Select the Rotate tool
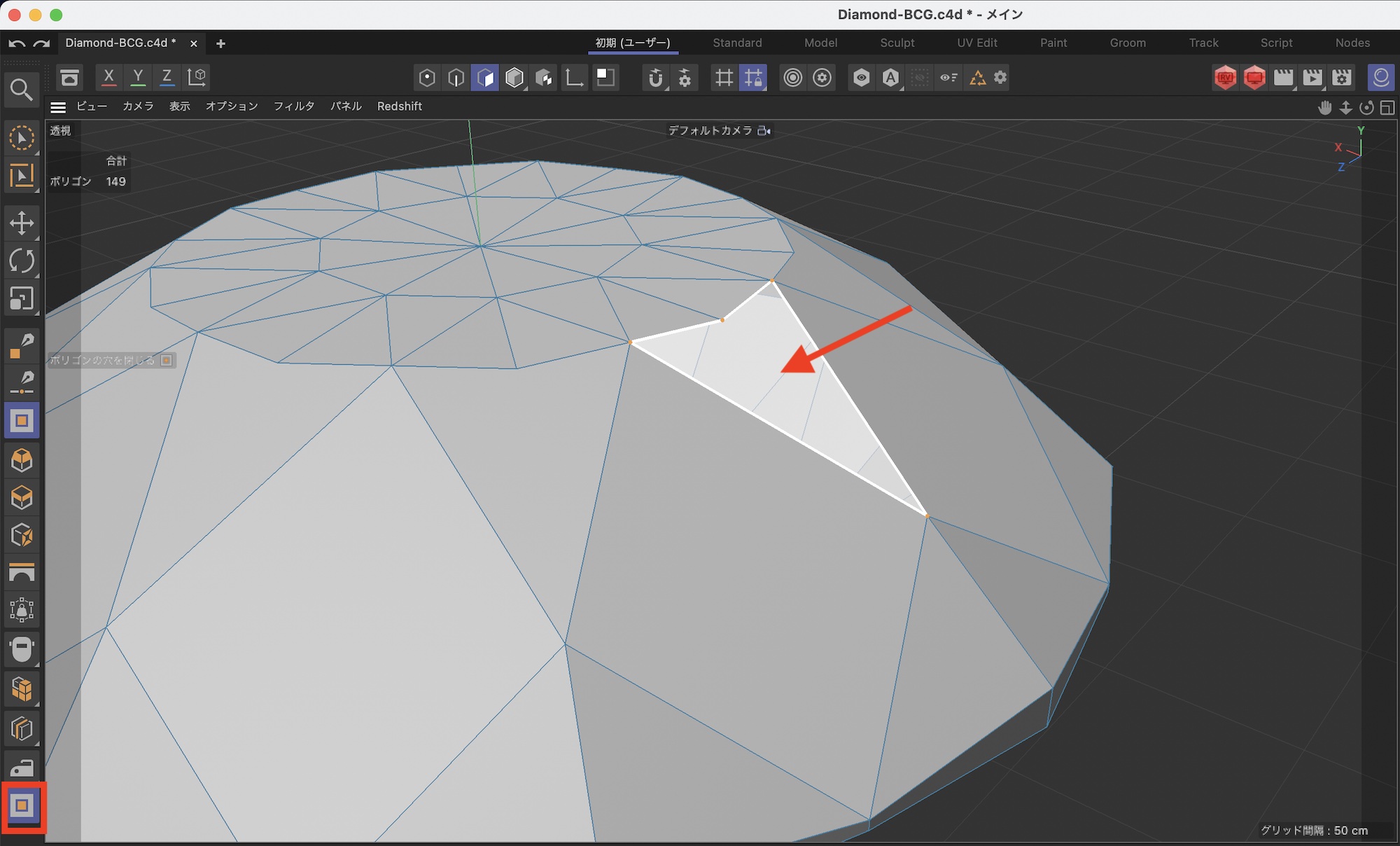This screenshot has width=1400, height=846. (22, 261)
